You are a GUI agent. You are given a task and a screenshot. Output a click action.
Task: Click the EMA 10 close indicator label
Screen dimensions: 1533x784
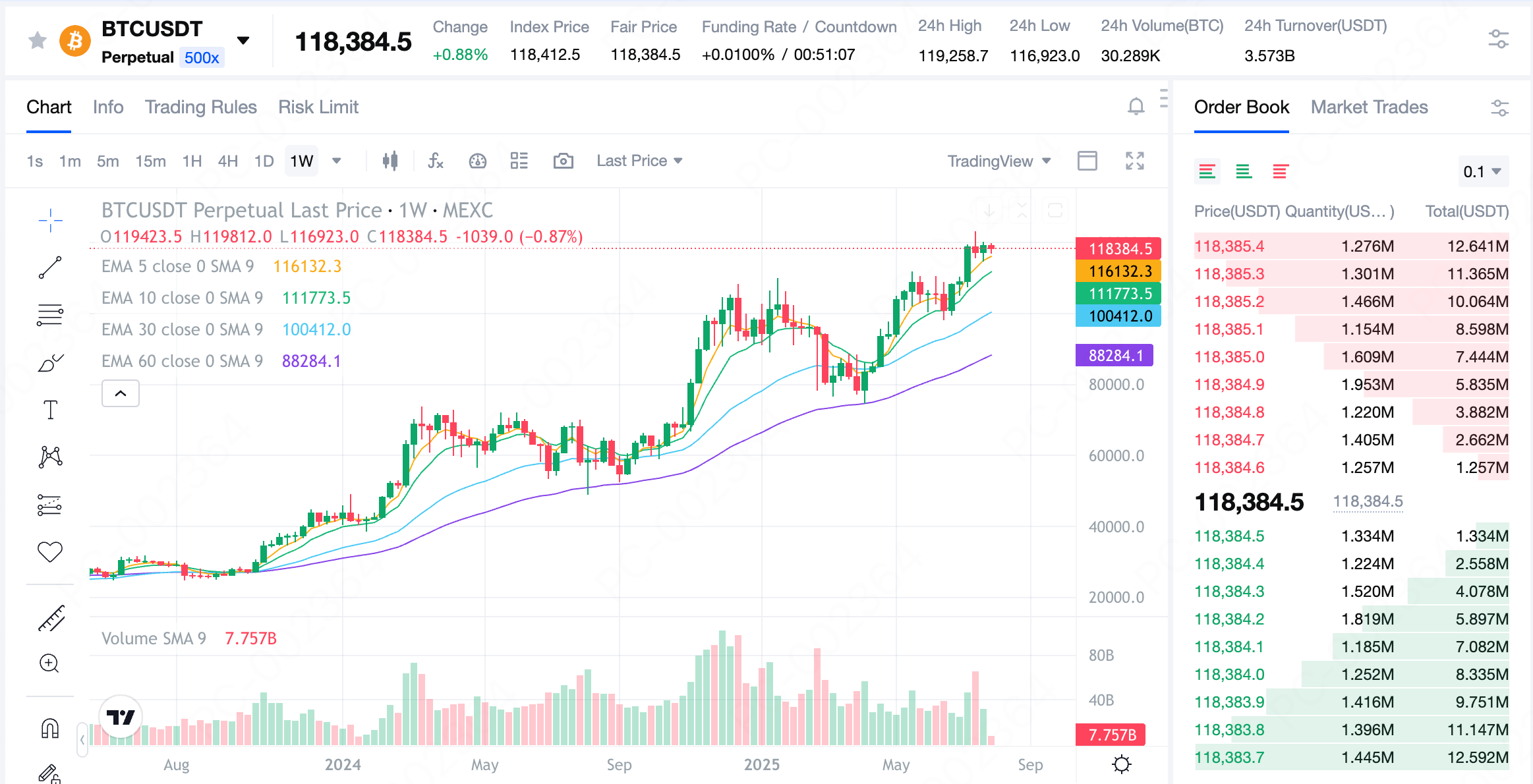point(182,298)
